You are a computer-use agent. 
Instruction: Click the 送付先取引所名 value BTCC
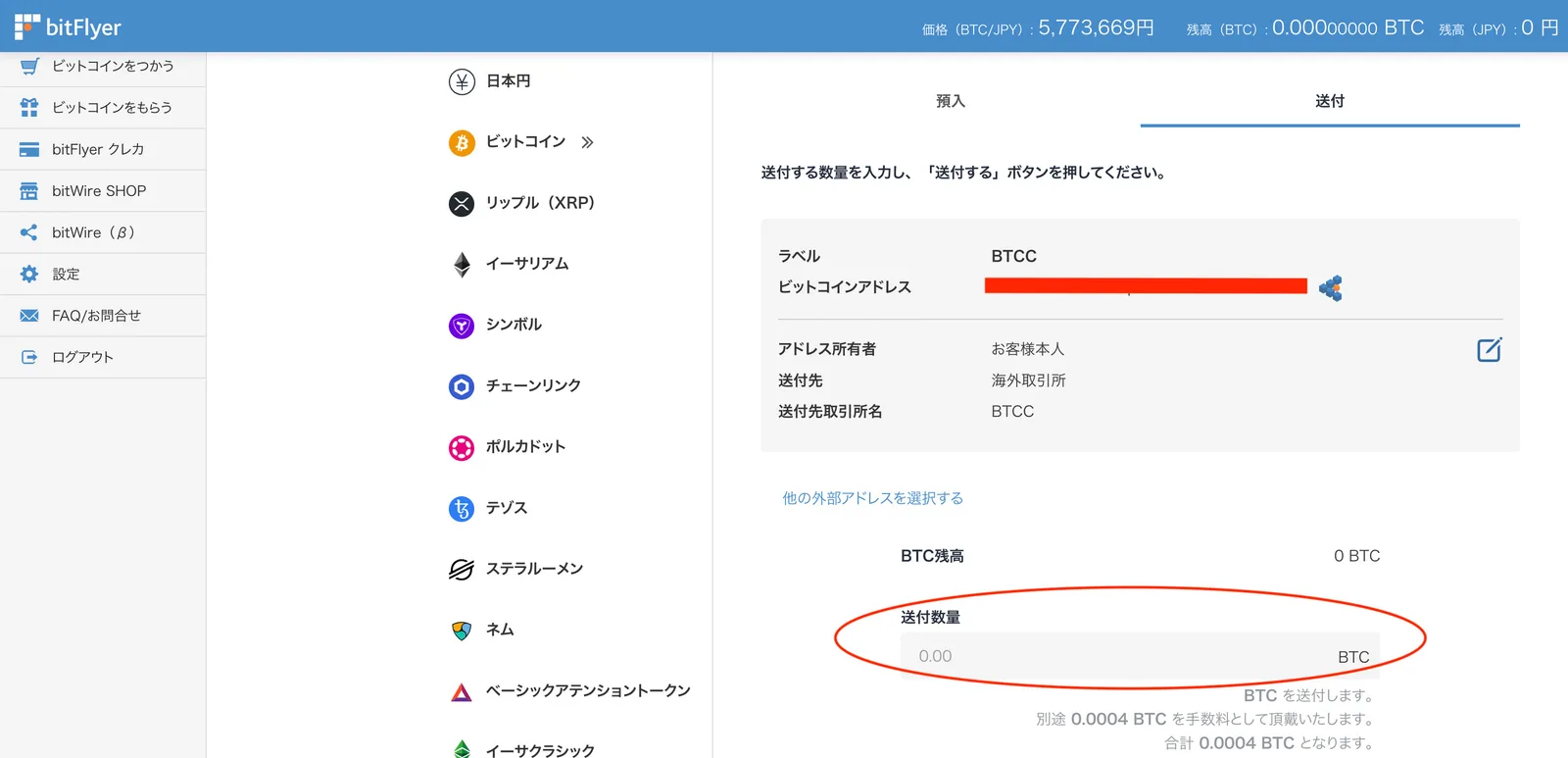1012,412
